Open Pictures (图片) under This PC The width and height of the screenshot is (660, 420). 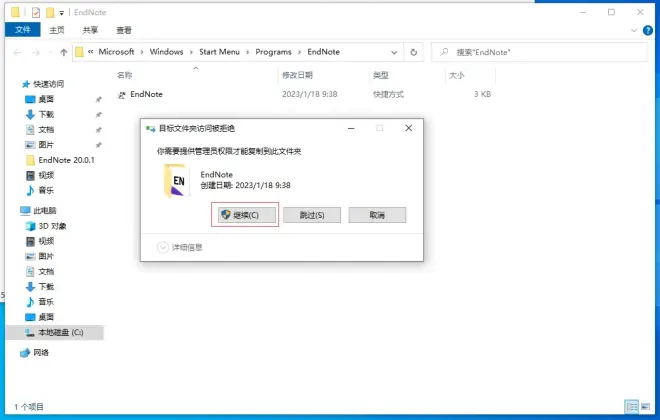pos(45,256)
